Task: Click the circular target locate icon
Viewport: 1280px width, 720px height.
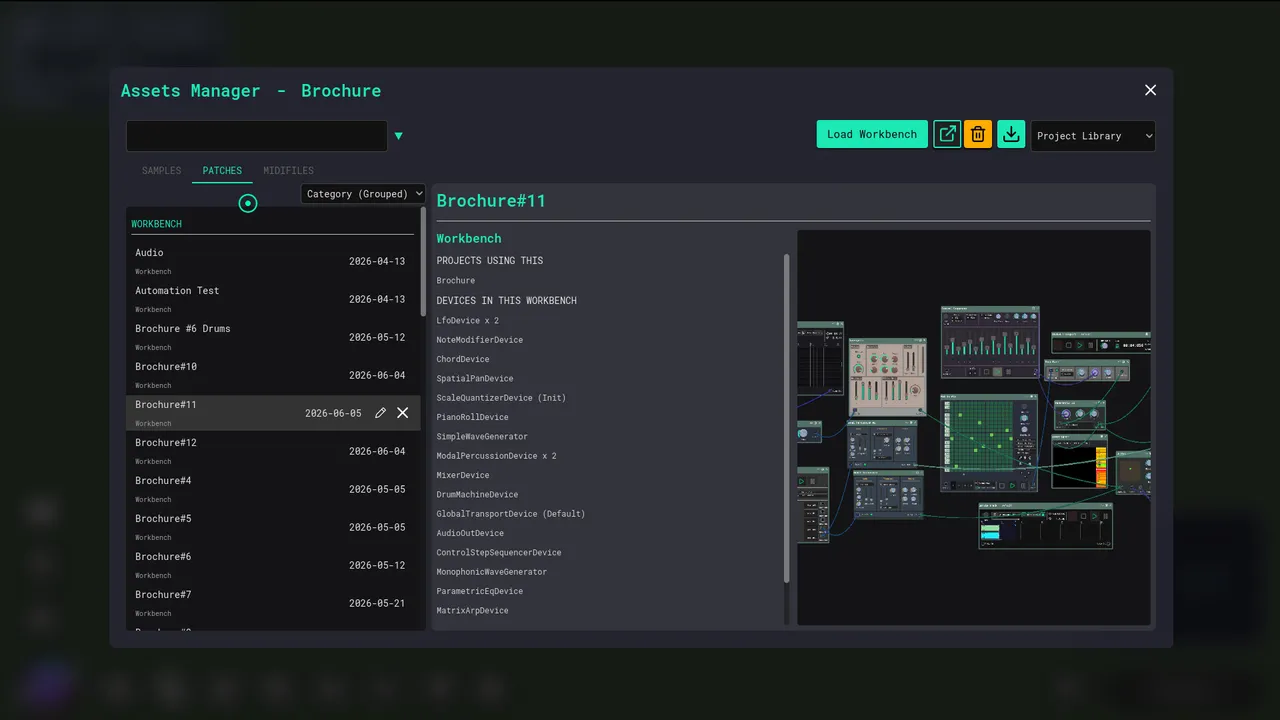Action: point(248,203)
